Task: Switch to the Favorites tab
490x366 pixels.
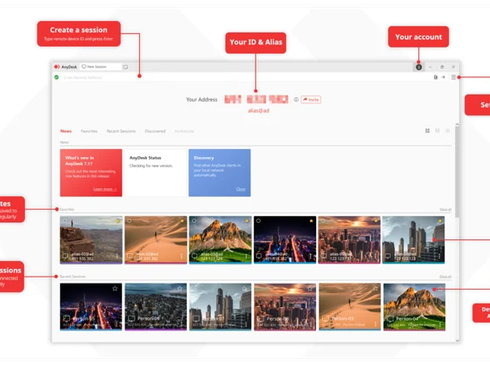Action: pyautogui.click(x=89, y=131)
